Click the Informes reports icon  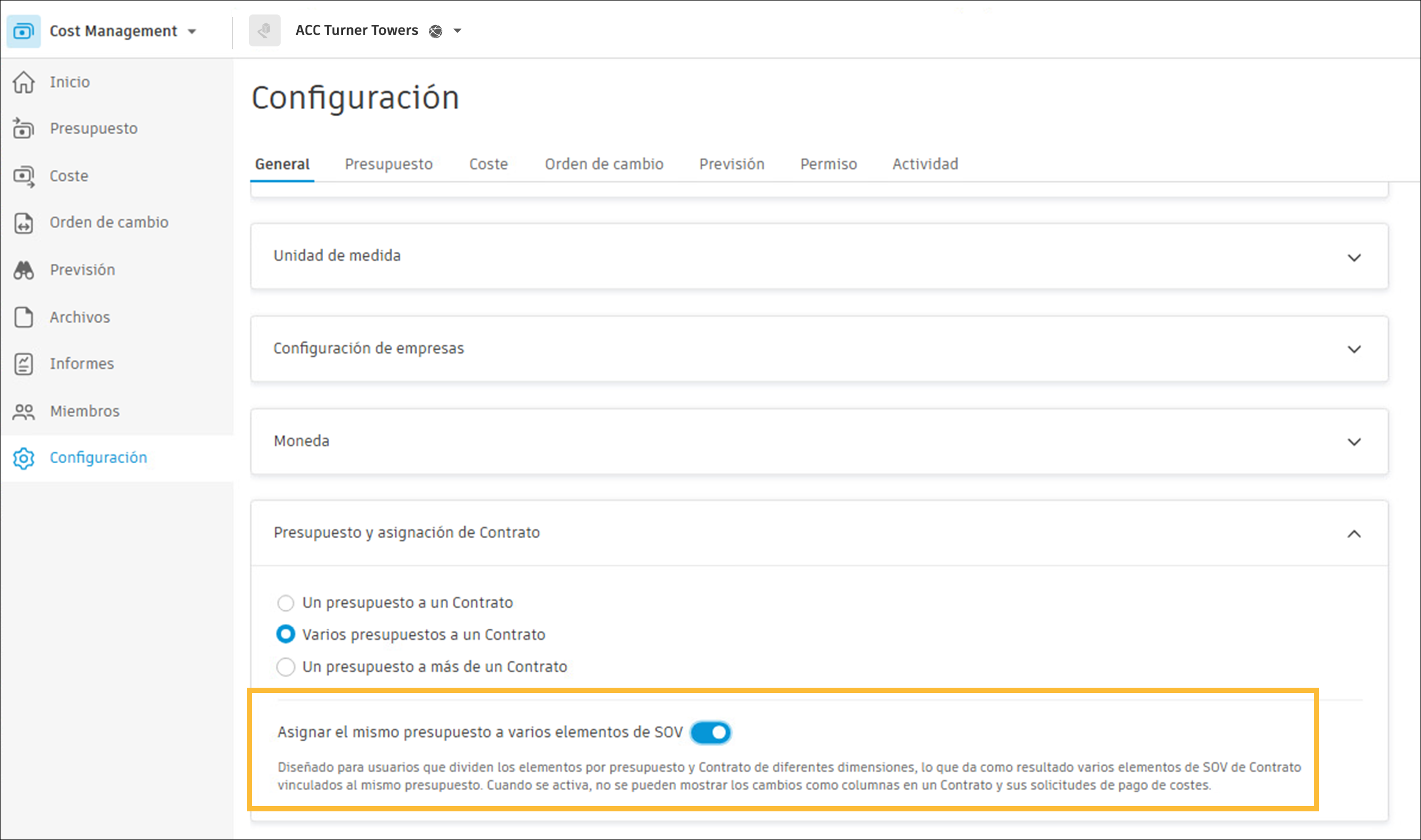tap(24, 364)
